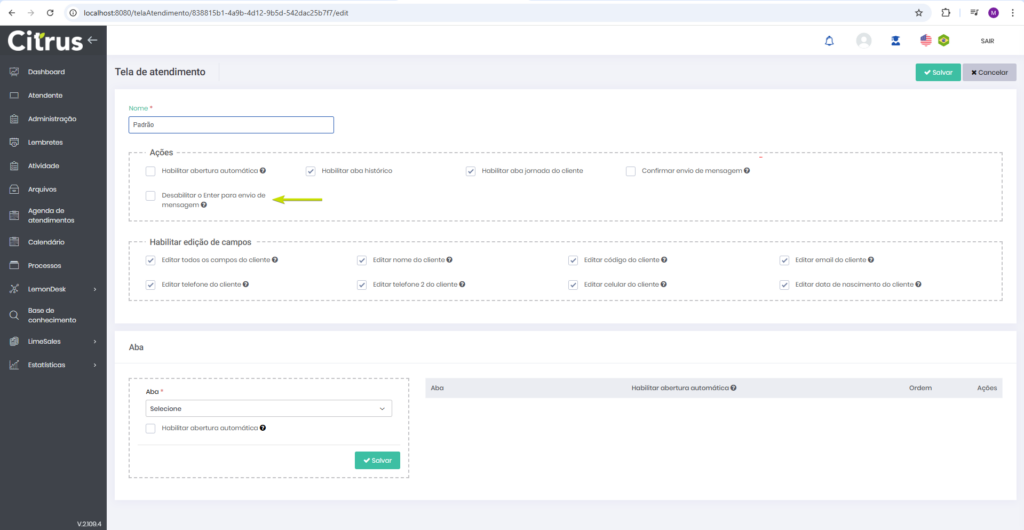Click the notification bell icon
The height and width of the screenshot is (530, 1024).
pos(828,41)
